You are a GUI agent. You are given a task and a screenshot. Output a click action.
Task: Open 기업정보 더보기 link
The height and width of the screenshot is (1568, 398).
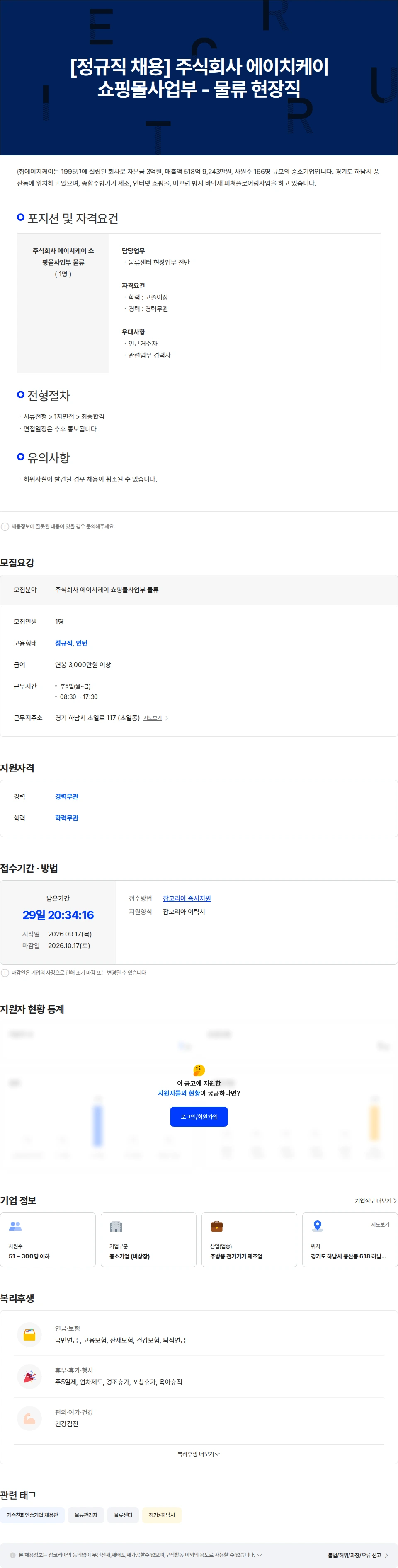[x=376, y=1201]
